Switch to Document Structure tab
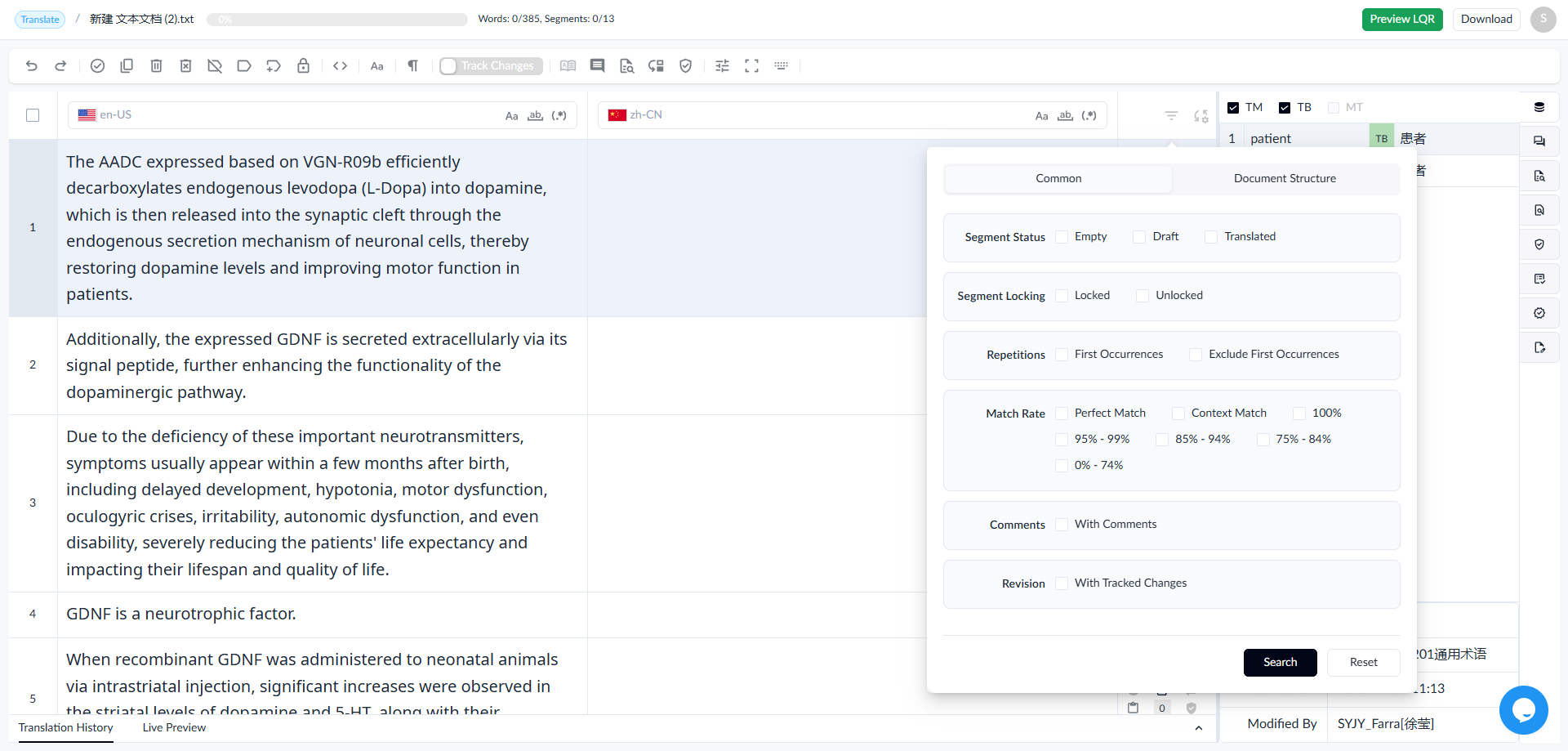This screenshot has height=751, width=1568. 1285,178
